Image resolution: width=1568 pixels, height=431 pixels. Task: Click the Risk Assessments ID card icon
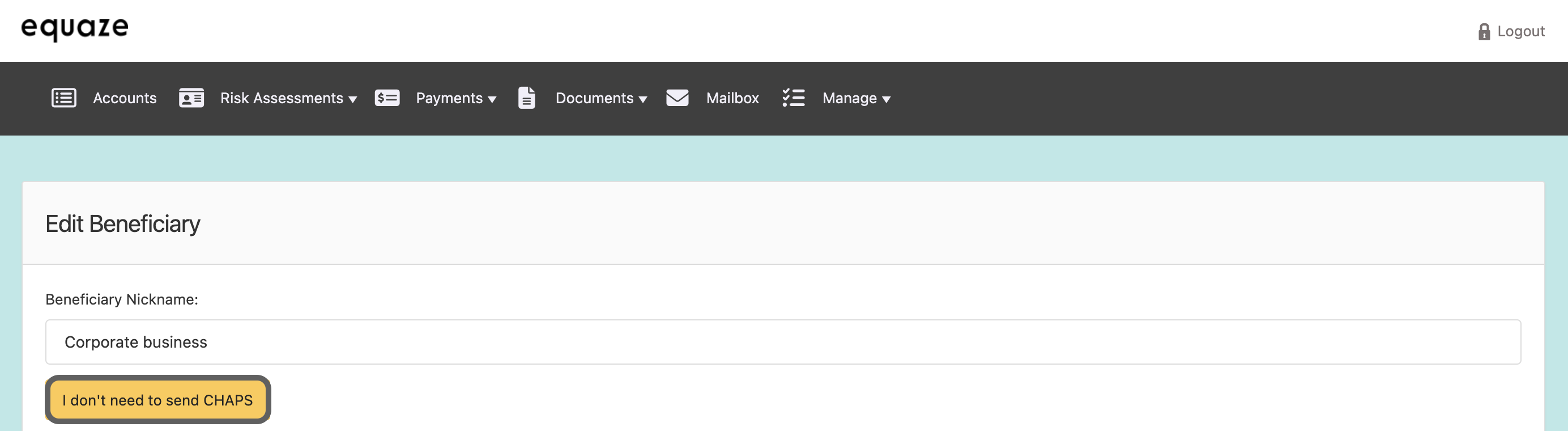pos(191,98)
